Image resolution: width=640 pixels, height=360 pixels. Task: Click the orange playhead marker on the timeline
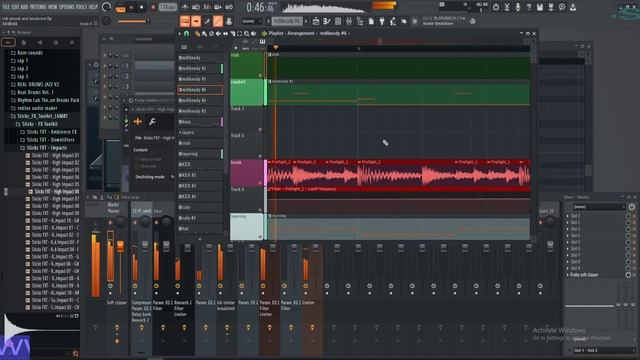[276, 47]
